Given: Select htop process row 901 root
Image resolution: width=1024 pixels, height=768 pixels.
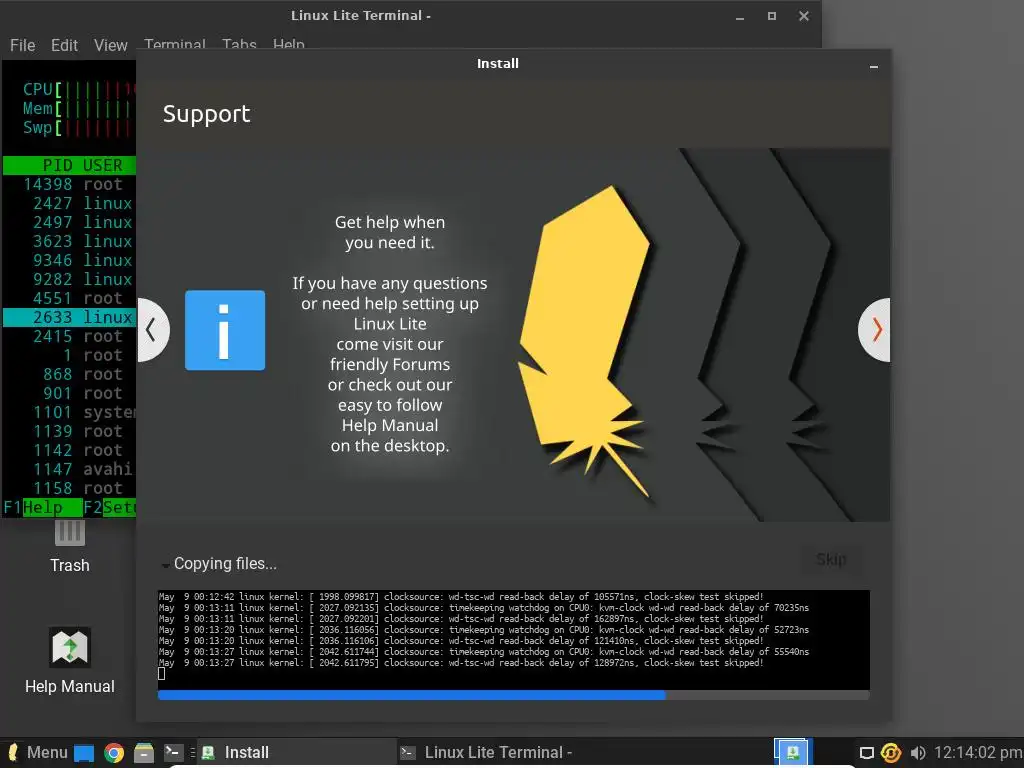Looking at the screenshot, I should click(69, 393).
